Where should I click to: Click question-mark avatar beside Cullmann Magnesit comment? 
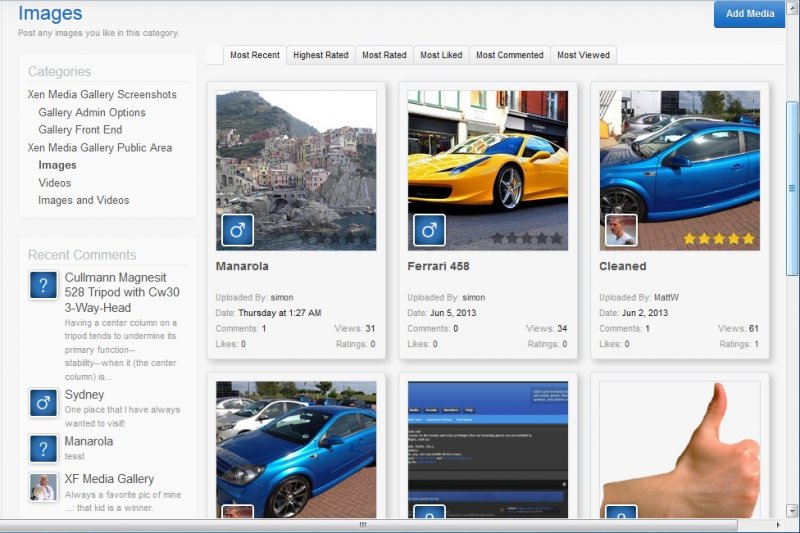click(43, 285)
